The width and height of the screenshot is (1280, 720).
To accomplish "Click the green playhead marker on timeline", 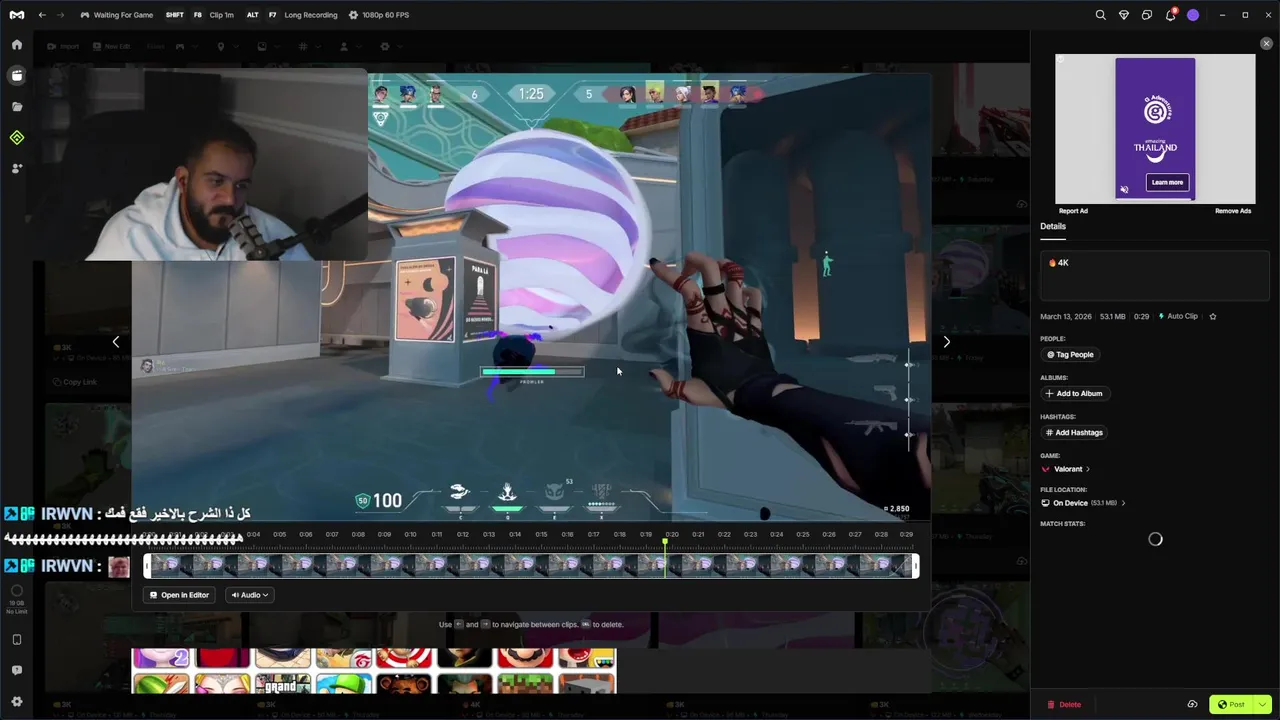I will (x=665, y=543).
